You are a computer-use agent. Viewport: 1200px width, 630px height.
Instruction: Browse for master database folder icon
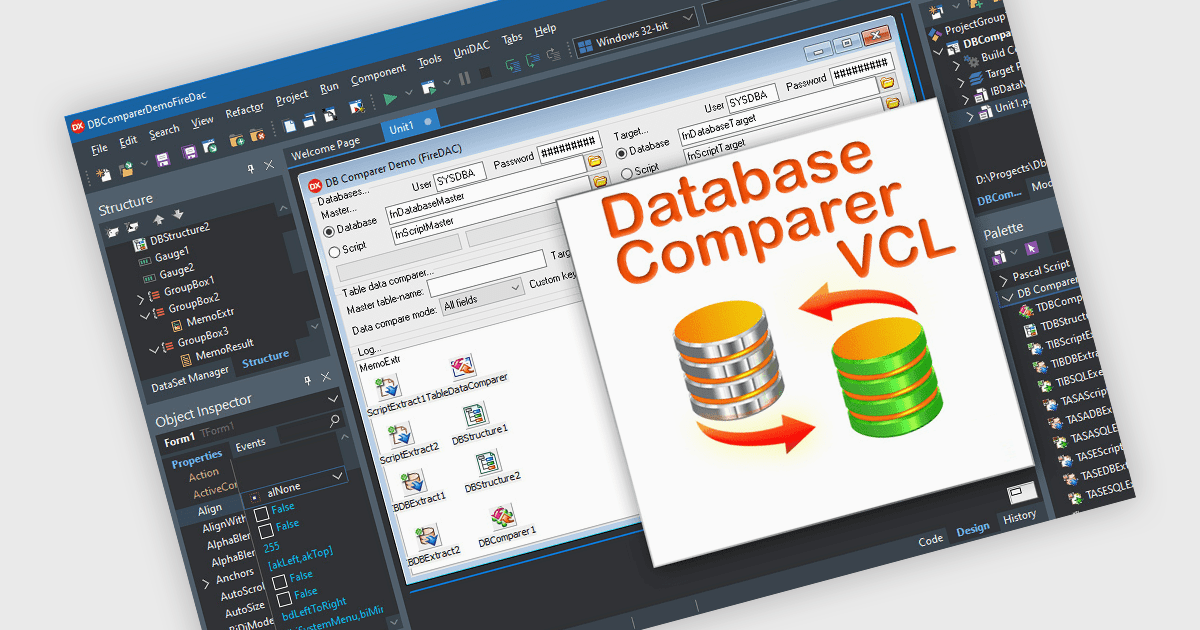(594, 159)
